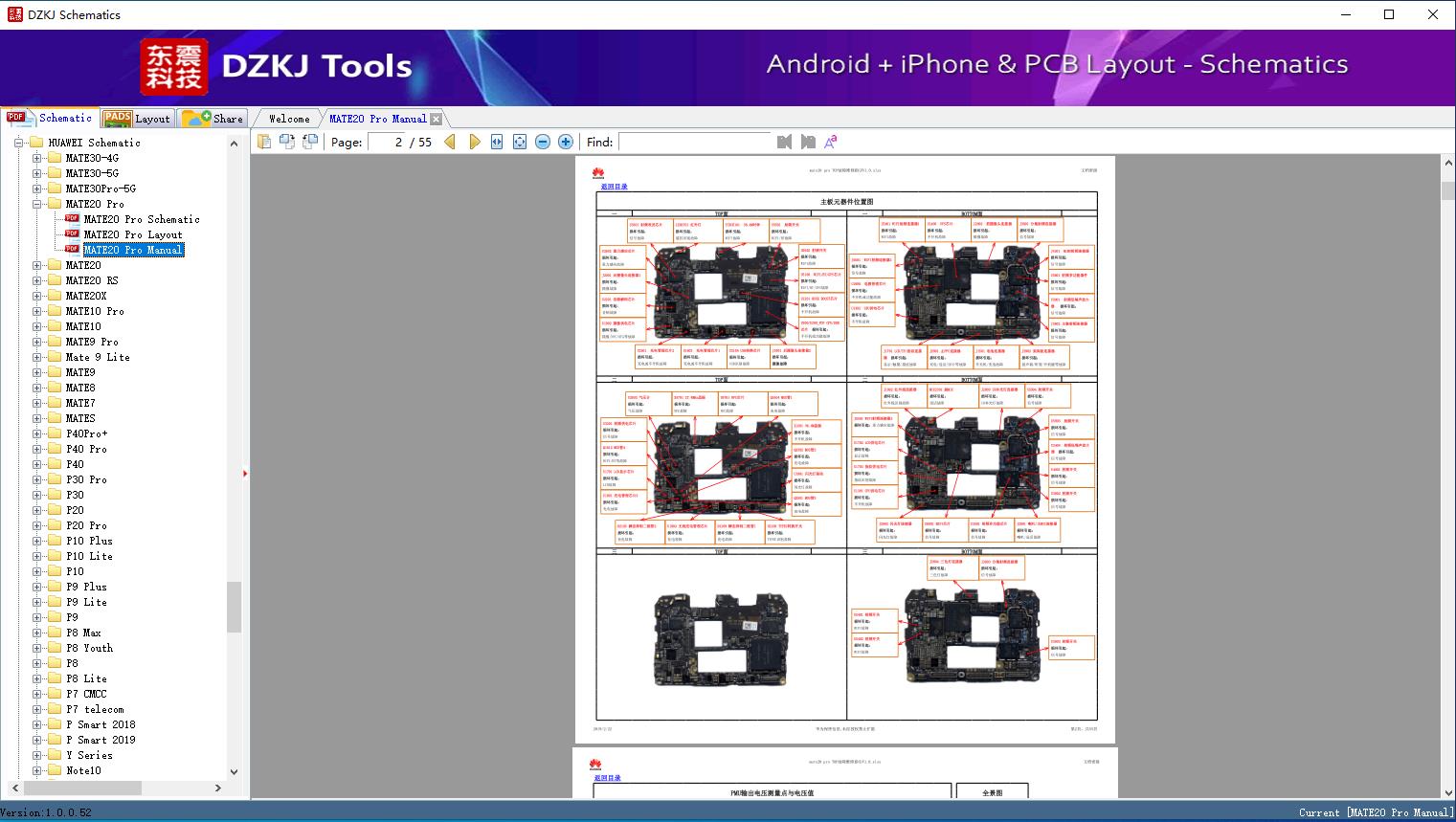Image resolution: width=1456 pixels, height=822 pixels.
Task: Click the P8 Max folder icon
Action: coord(55,633)
